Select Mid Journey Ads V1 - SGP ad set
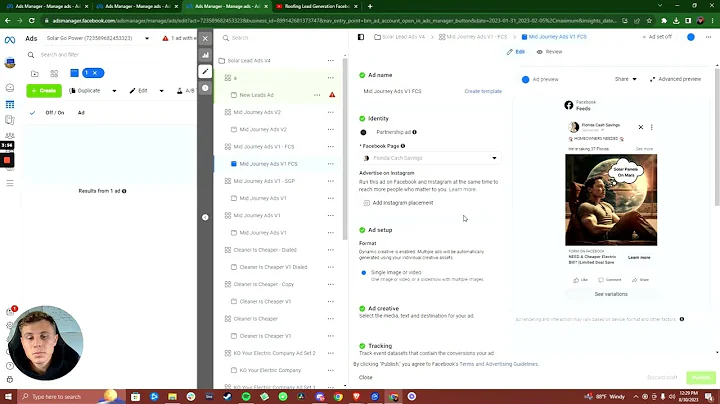Screen dimensions: 720x404 [264, 181]
